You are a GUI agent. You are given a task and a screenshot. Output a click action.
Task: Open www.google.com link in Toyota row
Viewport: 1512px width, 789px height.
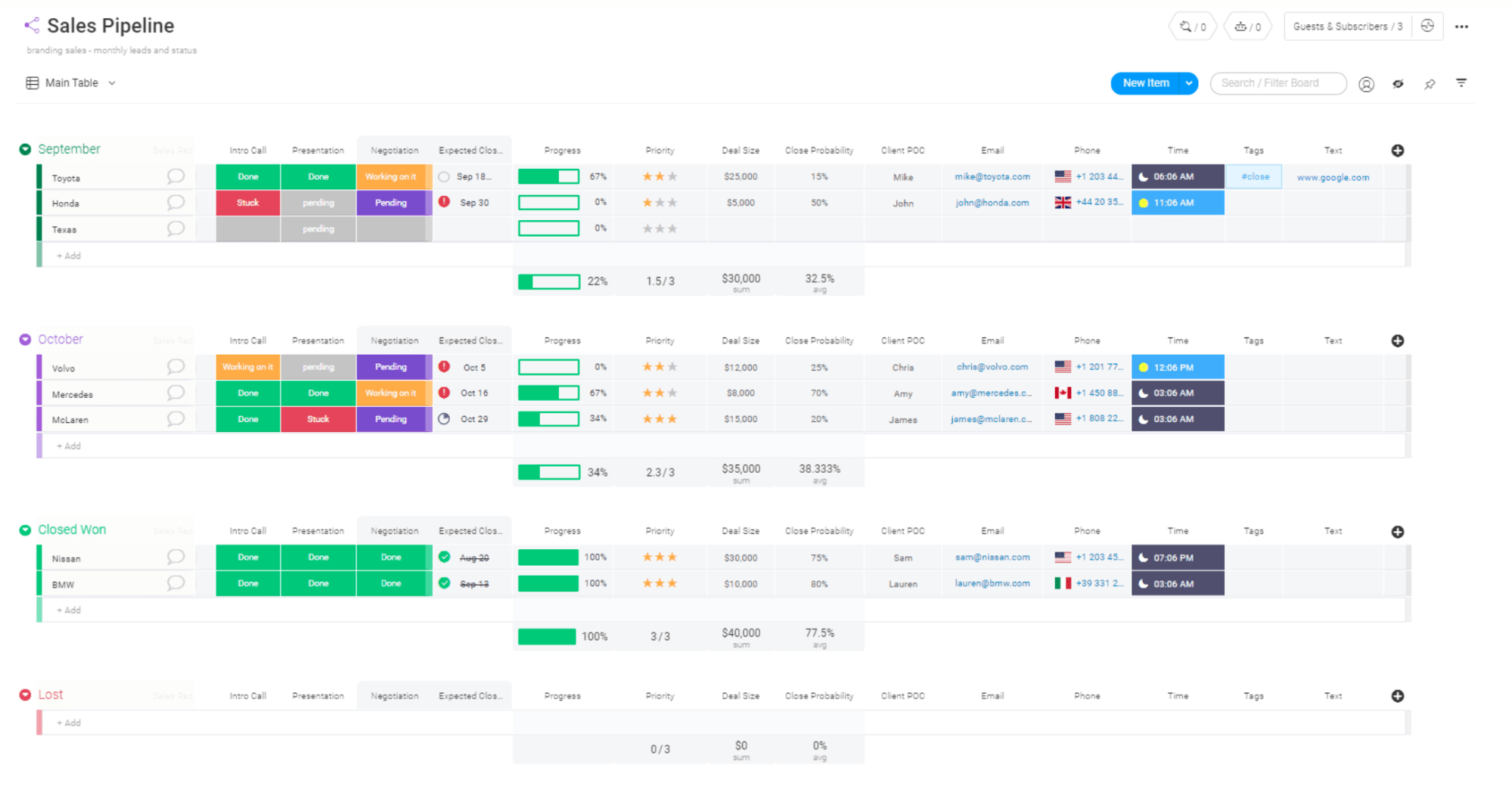(1333, 178)
